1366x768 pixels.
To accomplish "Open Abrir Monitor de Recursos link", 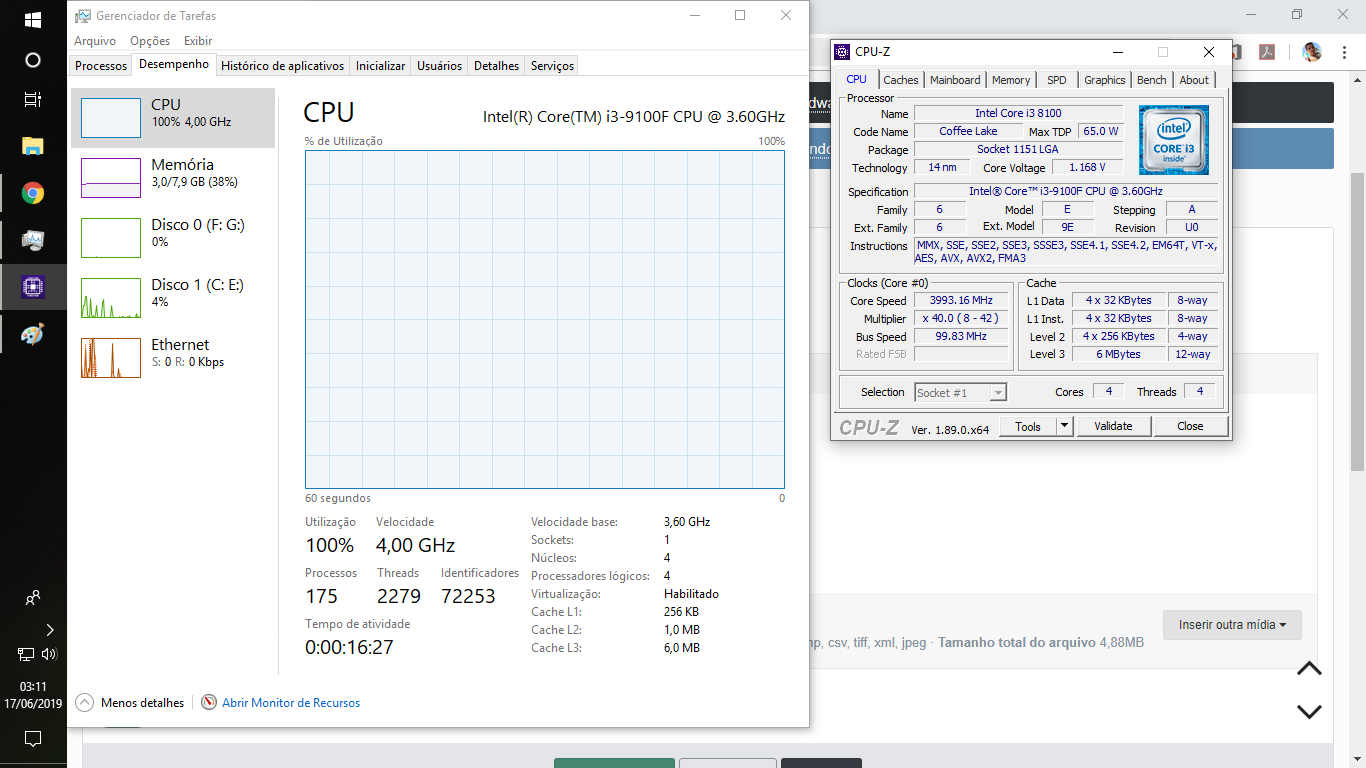I will [x=291, y=703].
